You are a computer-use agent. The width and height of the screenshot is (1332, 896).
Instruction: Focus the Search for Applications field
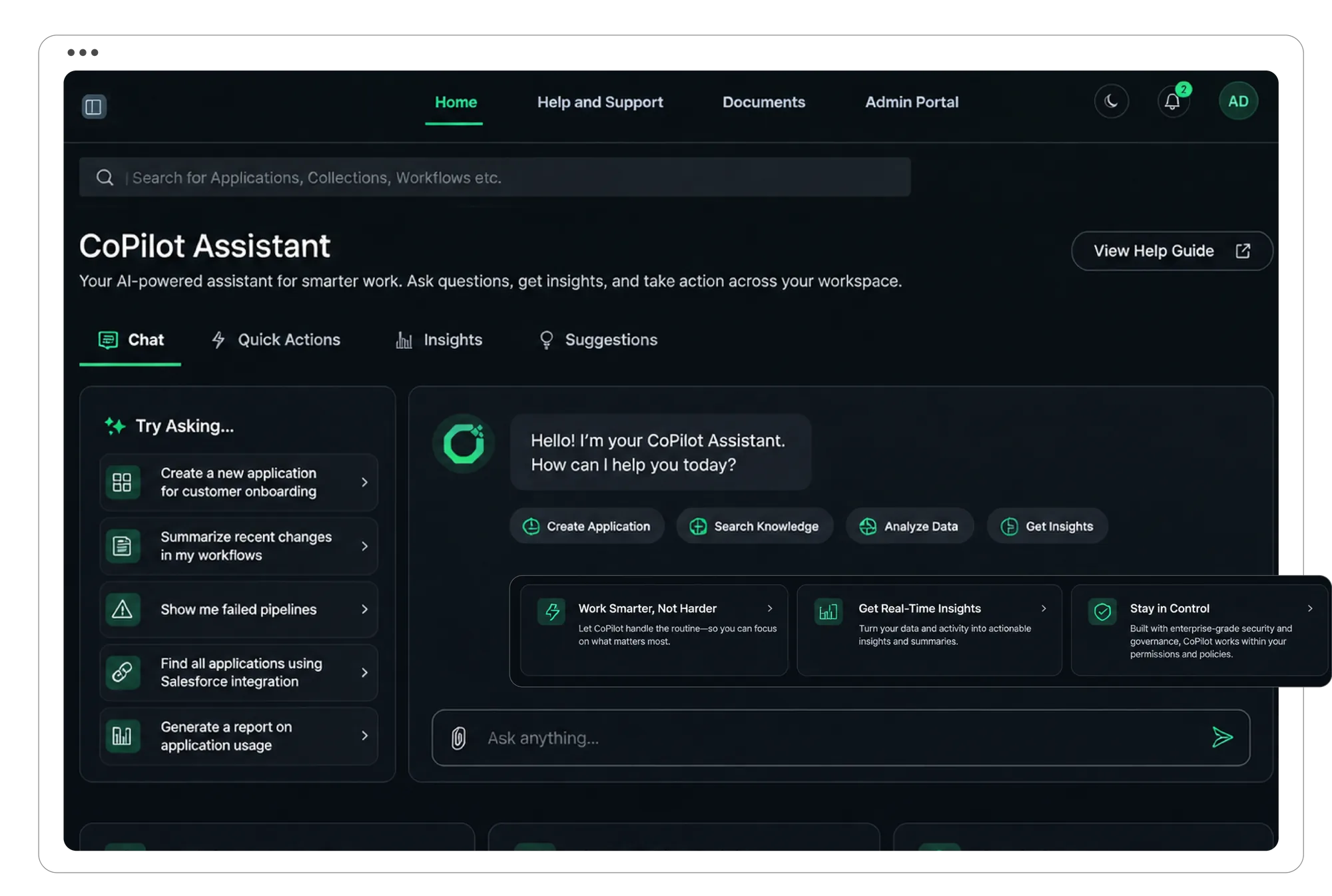495,177
